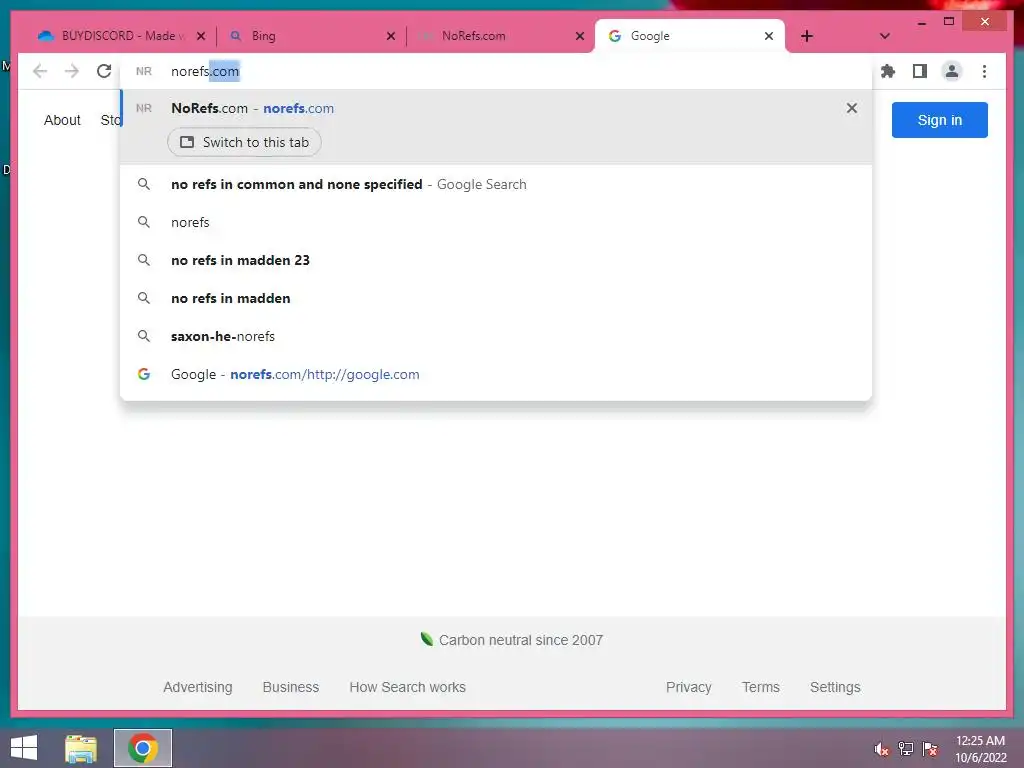Close the Bing tab
The width and height of the screenshot is (1024, 768).
coord(391,36)
